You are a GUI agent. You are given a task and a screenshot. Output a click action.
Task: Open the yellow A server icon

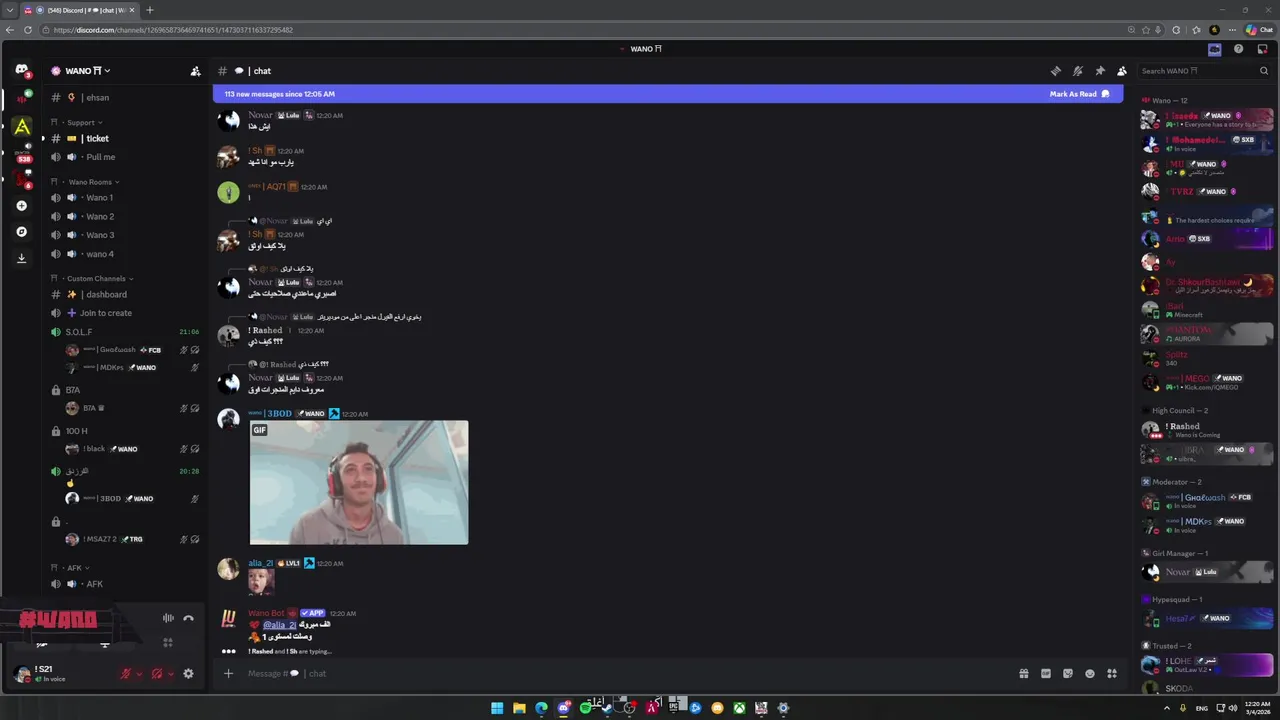[22, 127]
